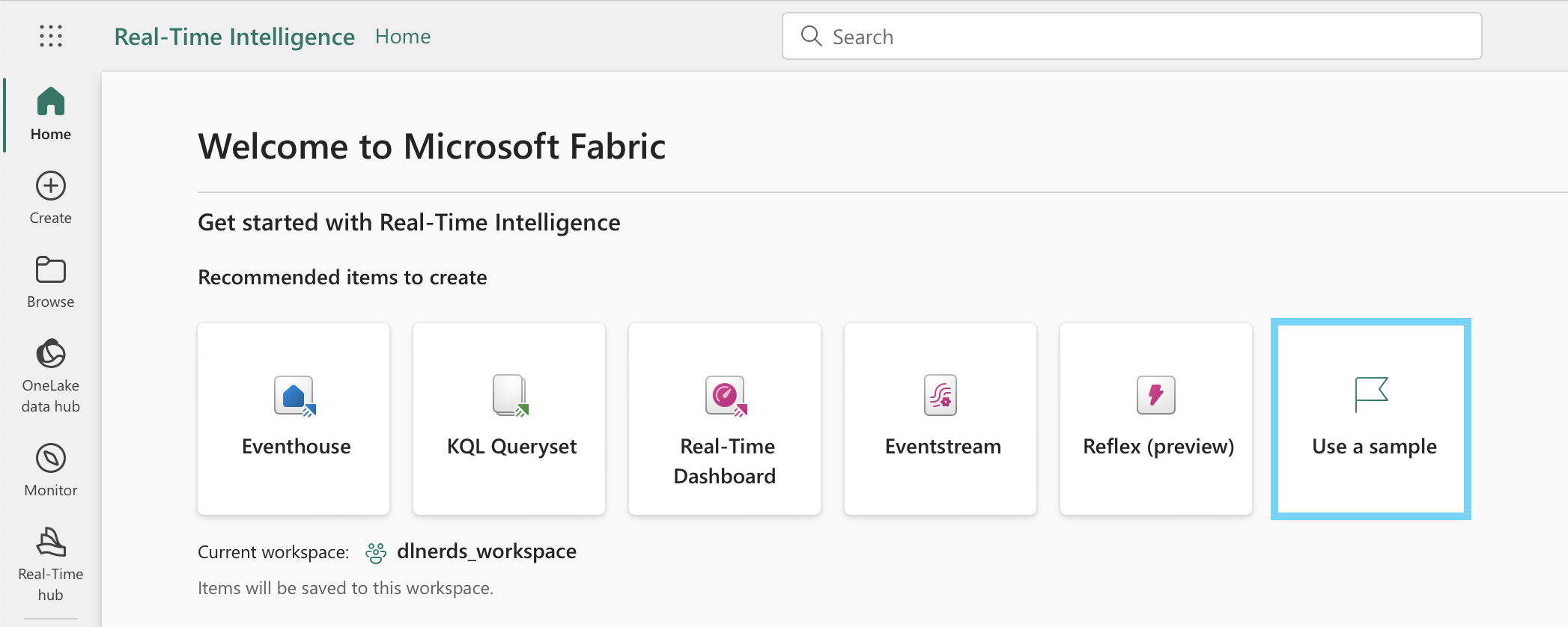The height and width of the screenshot is (627, 1568).
Task: Create a new Eventstream via card label
Action: [x=943, y=447]
